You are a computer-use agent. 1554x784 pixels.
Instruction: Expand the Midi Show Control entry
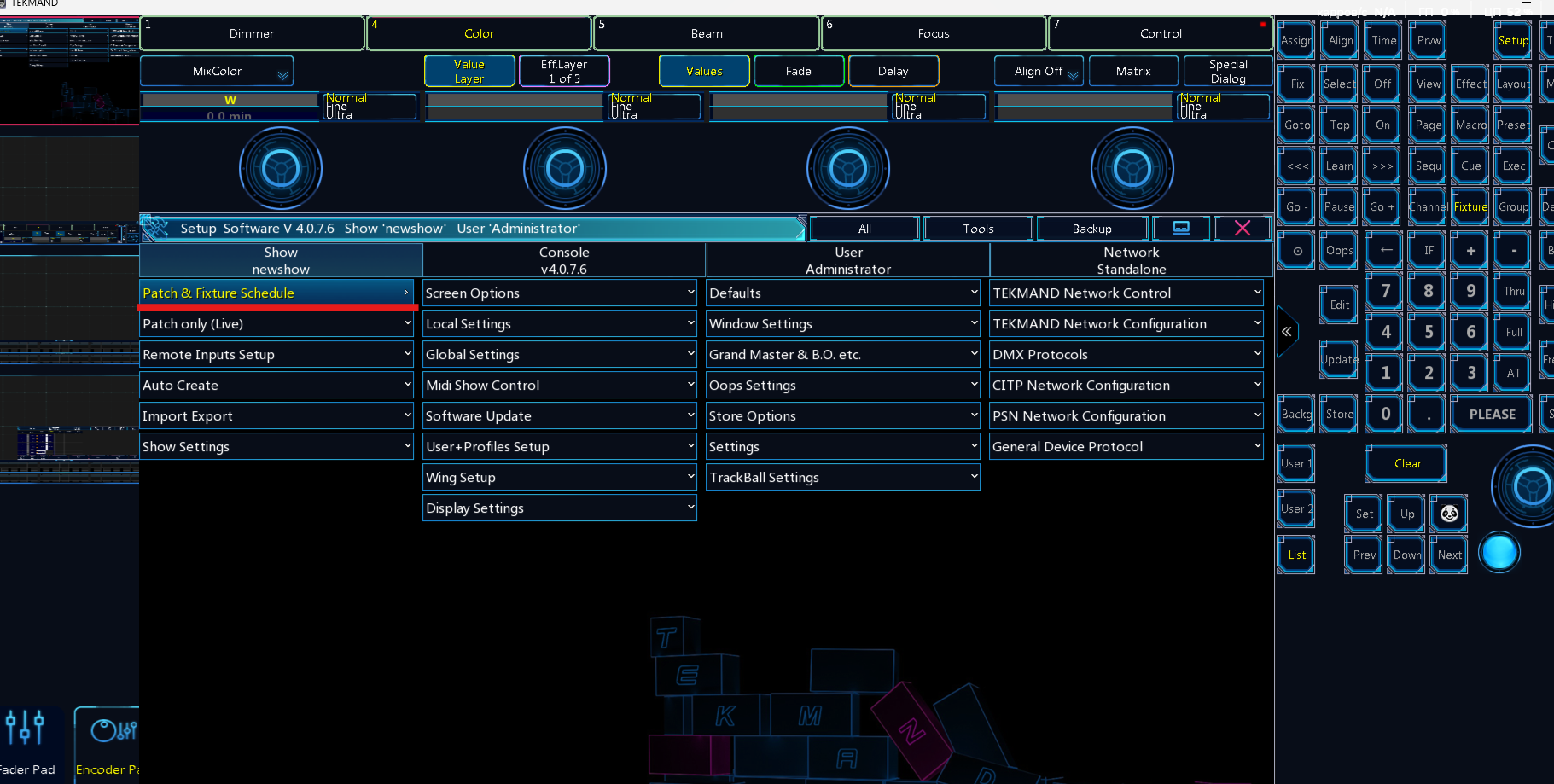click(x=560, y=385)
